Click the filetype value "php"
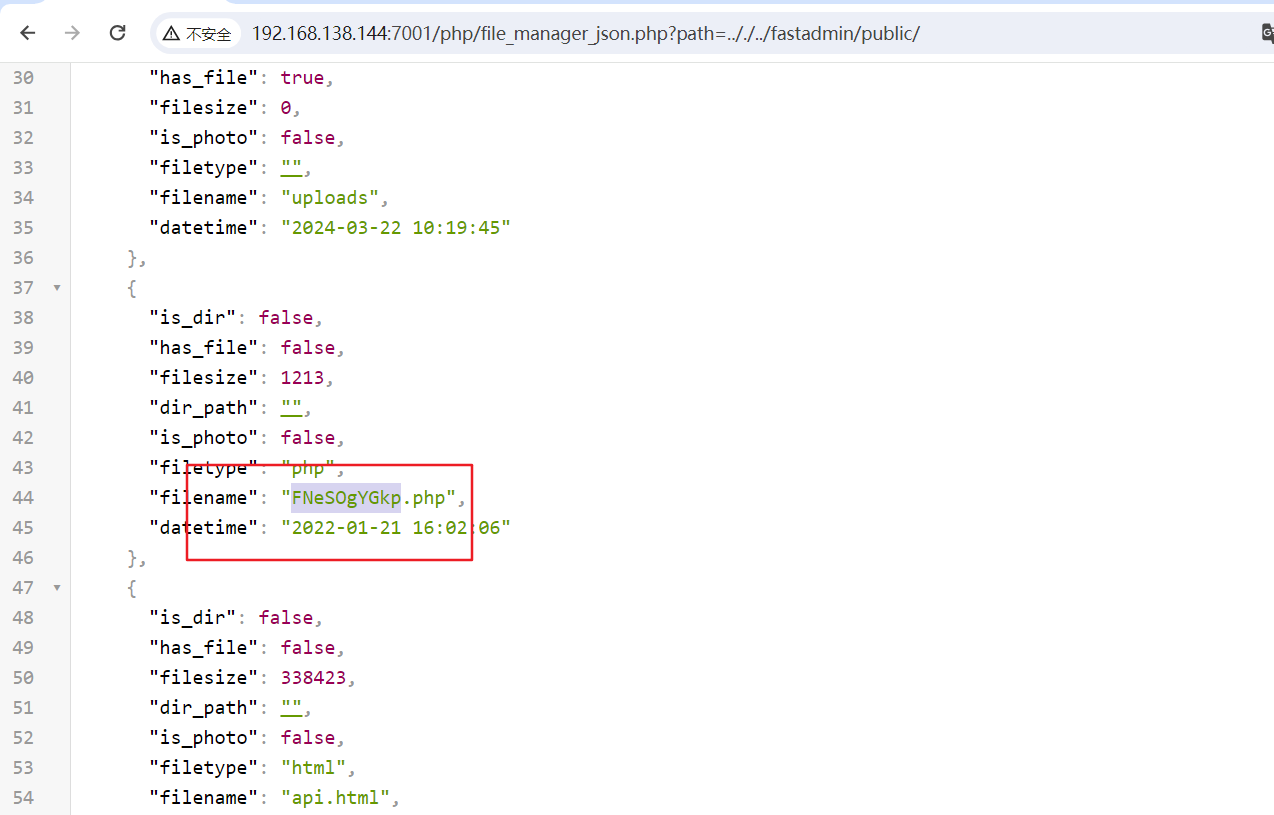1274x815 pixels. click(308, 467)
